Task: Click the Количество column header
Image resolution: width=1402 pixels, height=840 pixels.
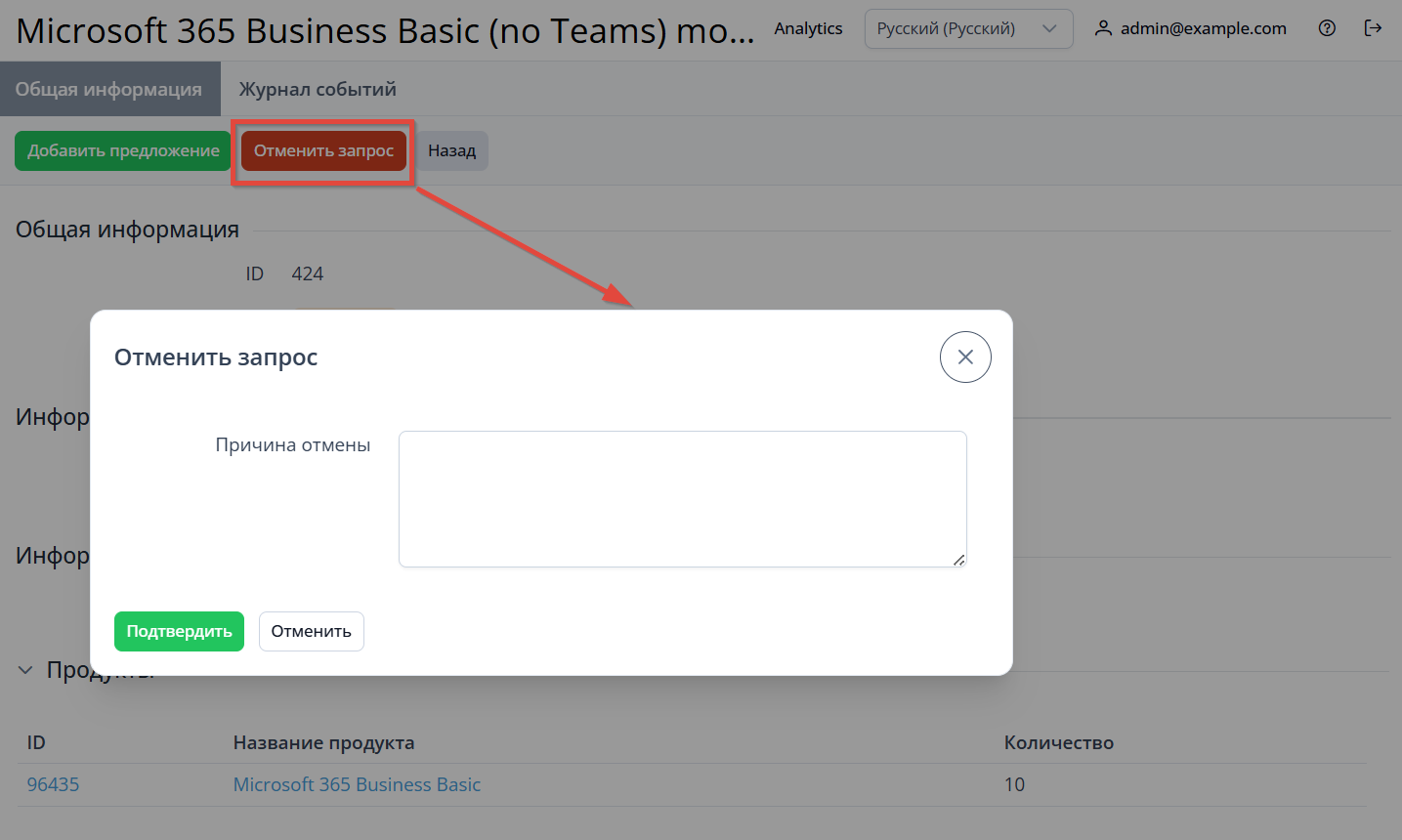Action: 1059,742
